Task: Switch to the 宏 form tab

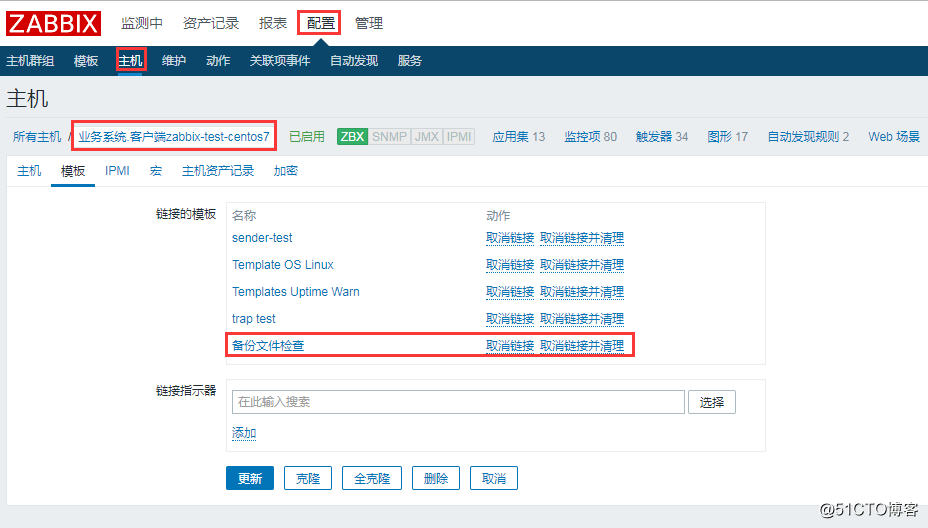Action: coord(156,171)
